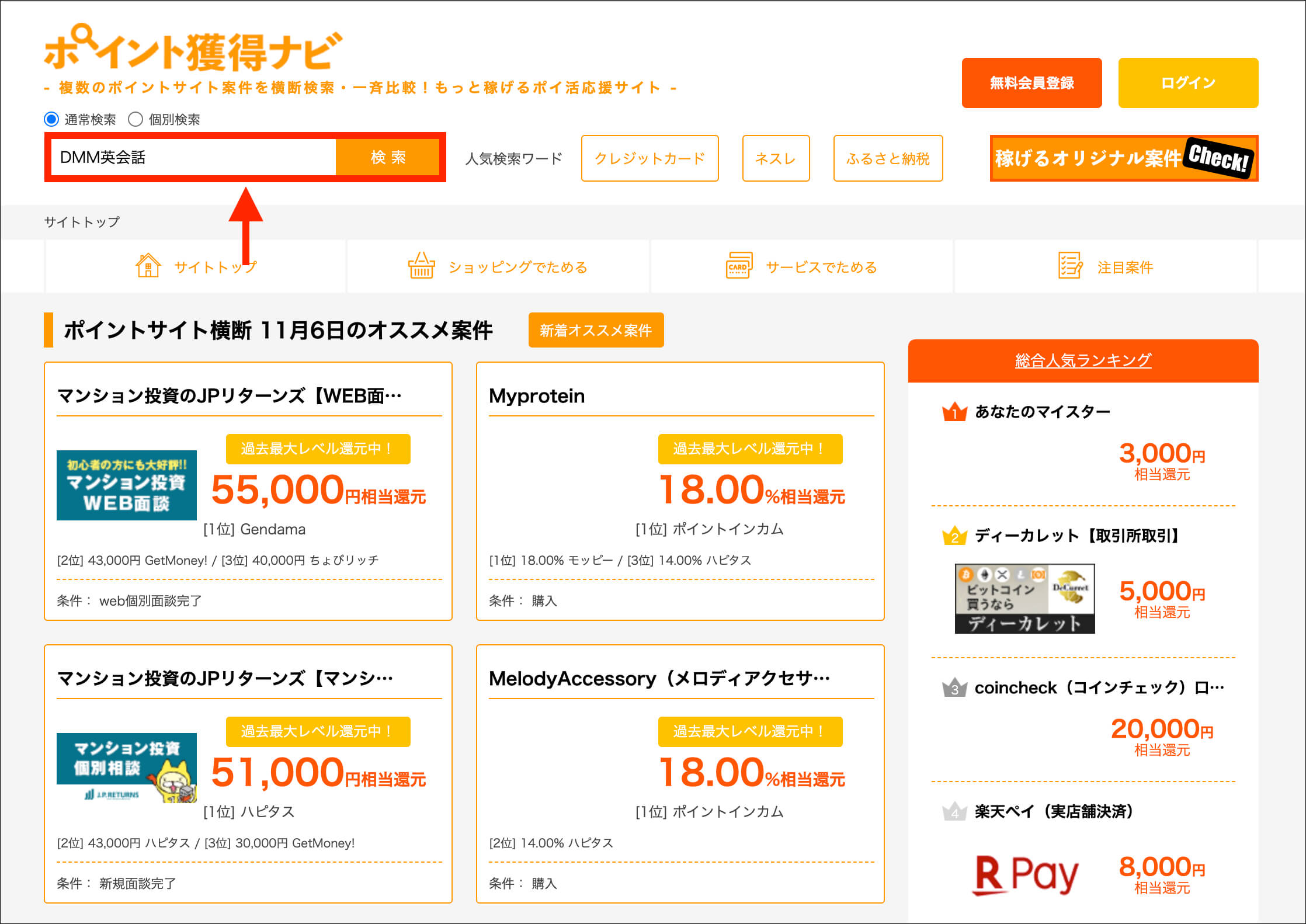Viewport: 1306px width, 924px height.
Task: Click the ネスレ popular keyword
Action: coord(776,158)
